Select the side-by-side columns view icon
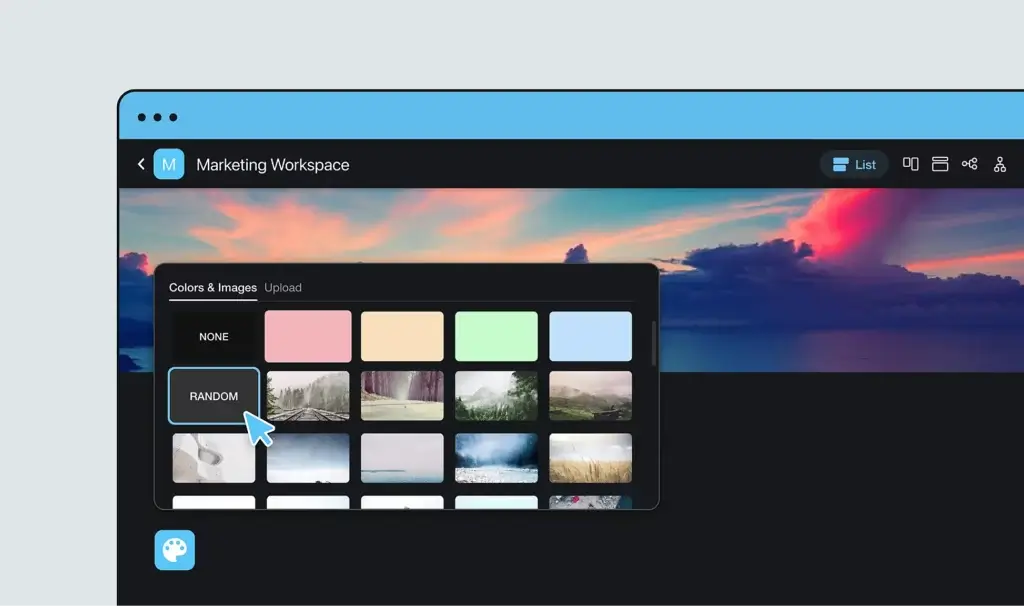Screen dimensions: 1024x606 coord(911,164)
